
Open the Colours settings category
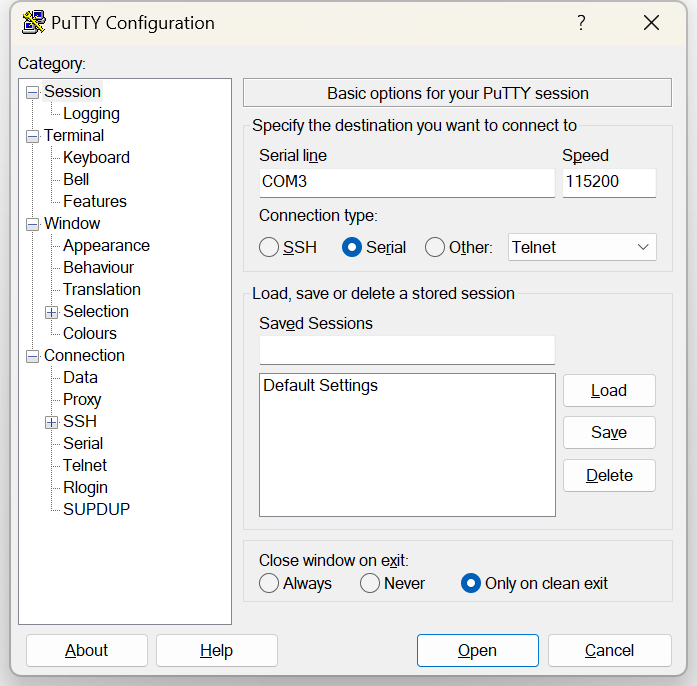point(90,333)
